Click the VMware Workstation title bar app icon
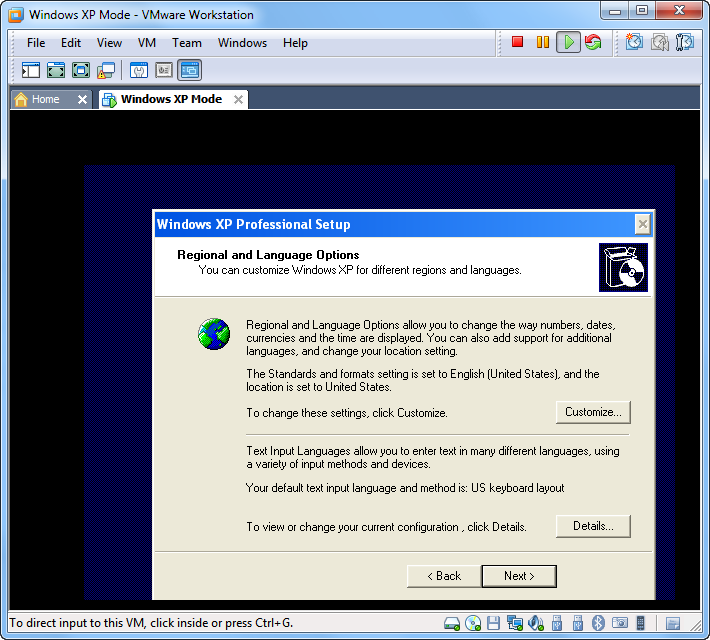This screenshot has width=710, height=640. click(x=16, y=14)
